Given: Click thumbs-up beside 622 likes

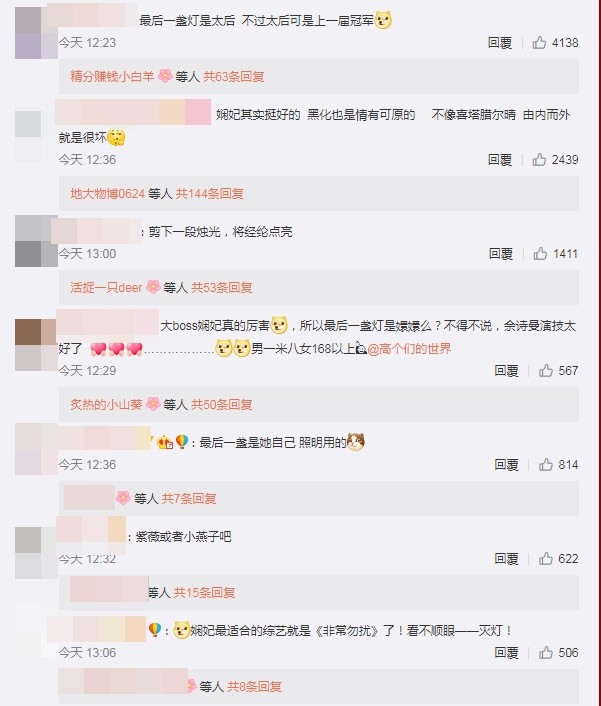Looking at the screenshot, I should pos(546,559).
